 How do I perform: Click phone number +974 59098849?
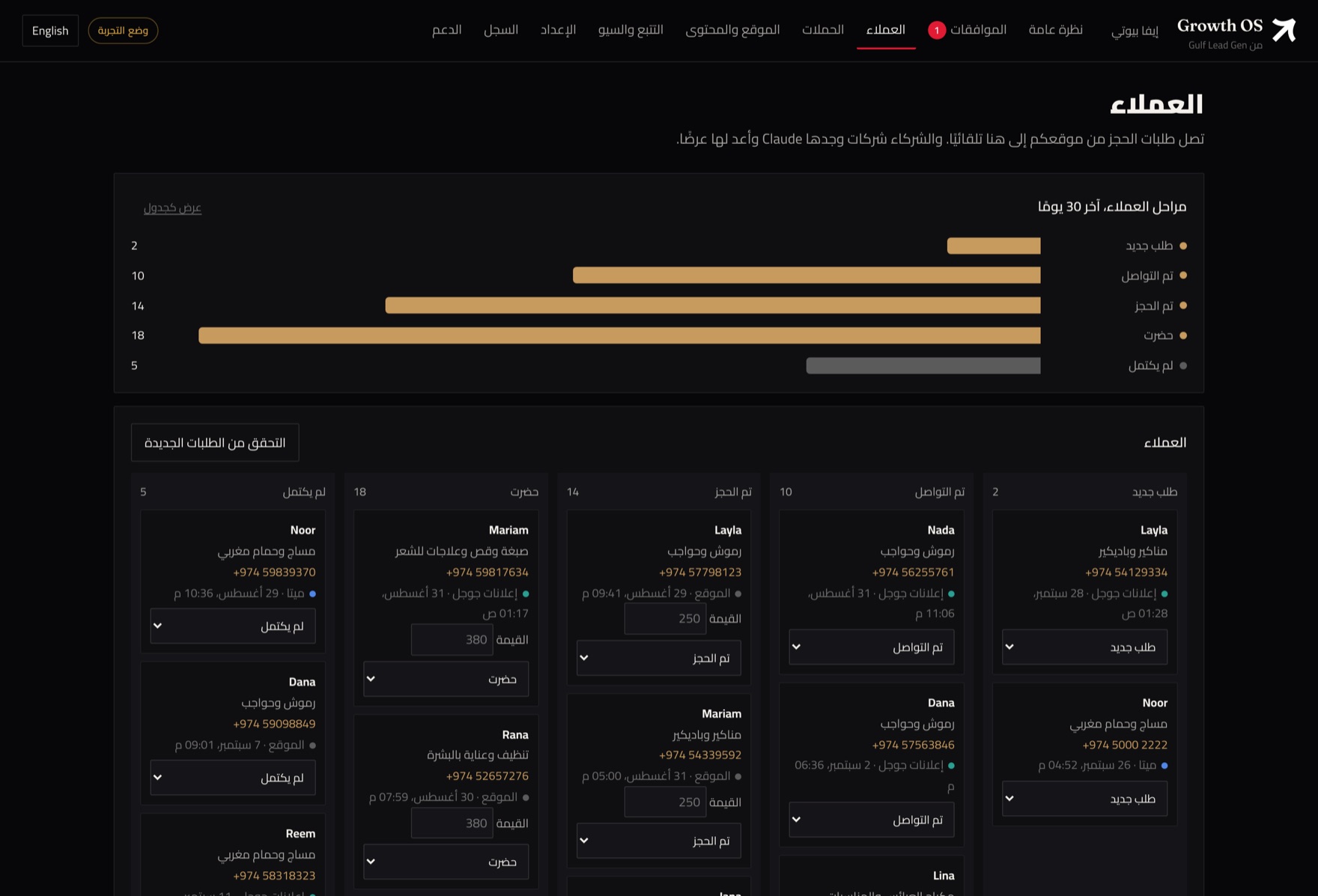[x=274, y=724]
